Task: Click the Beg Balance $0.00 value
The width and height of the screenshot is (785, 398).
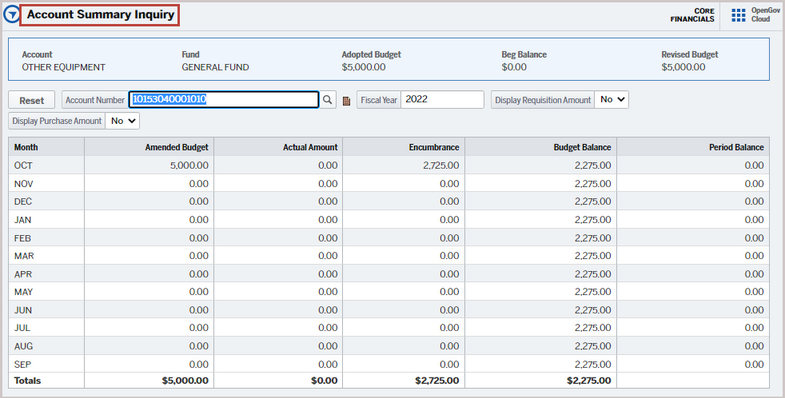Action: coord(514,67)
